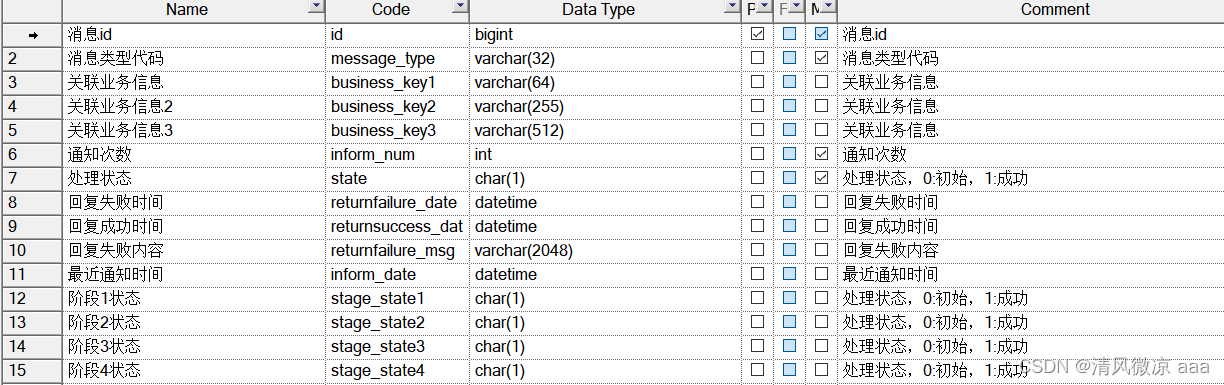Check the M checkbox on the stage_state1 row

click(822, 298)
